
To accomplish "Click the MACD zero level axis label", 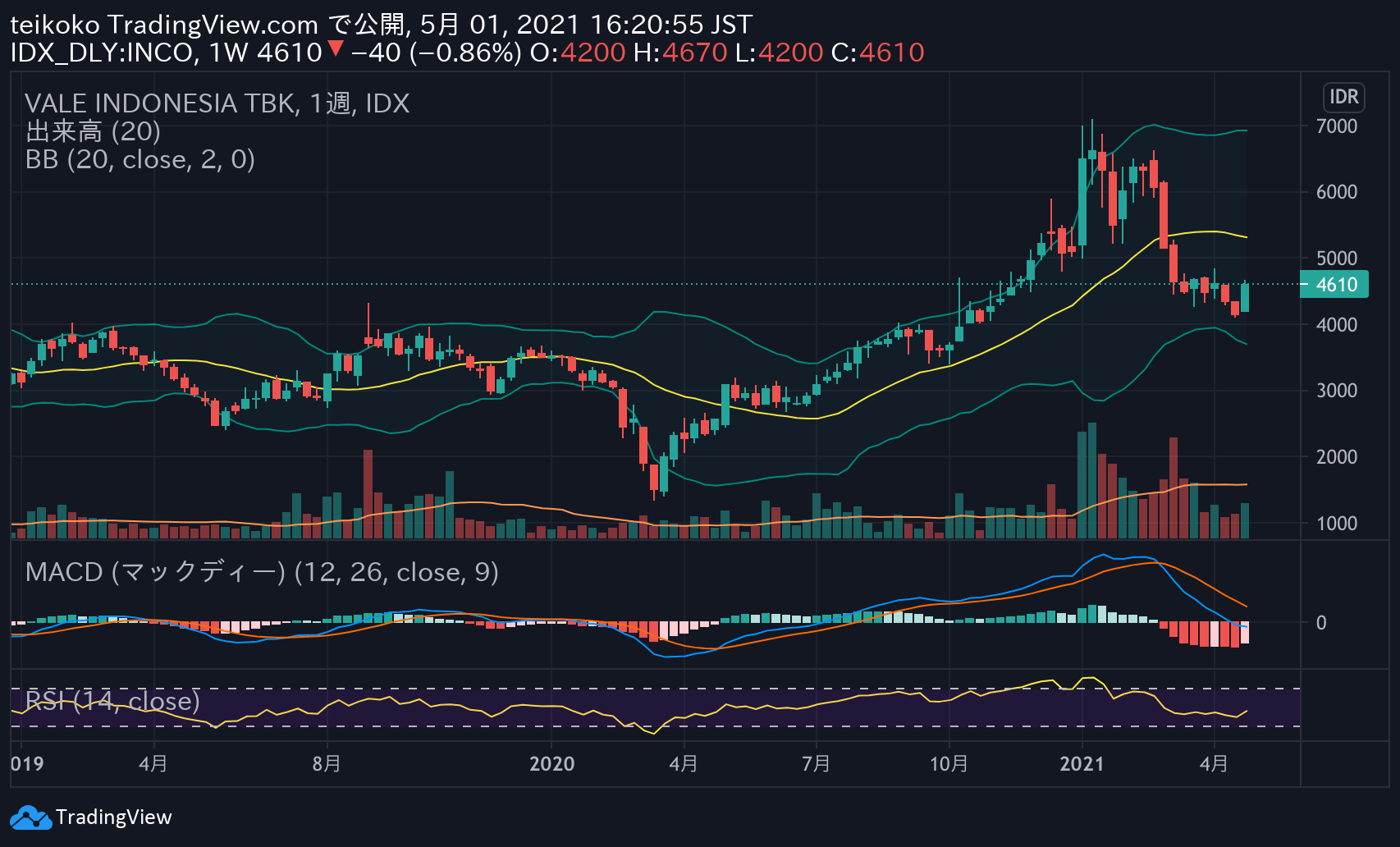I will (x=1321, y=623).
